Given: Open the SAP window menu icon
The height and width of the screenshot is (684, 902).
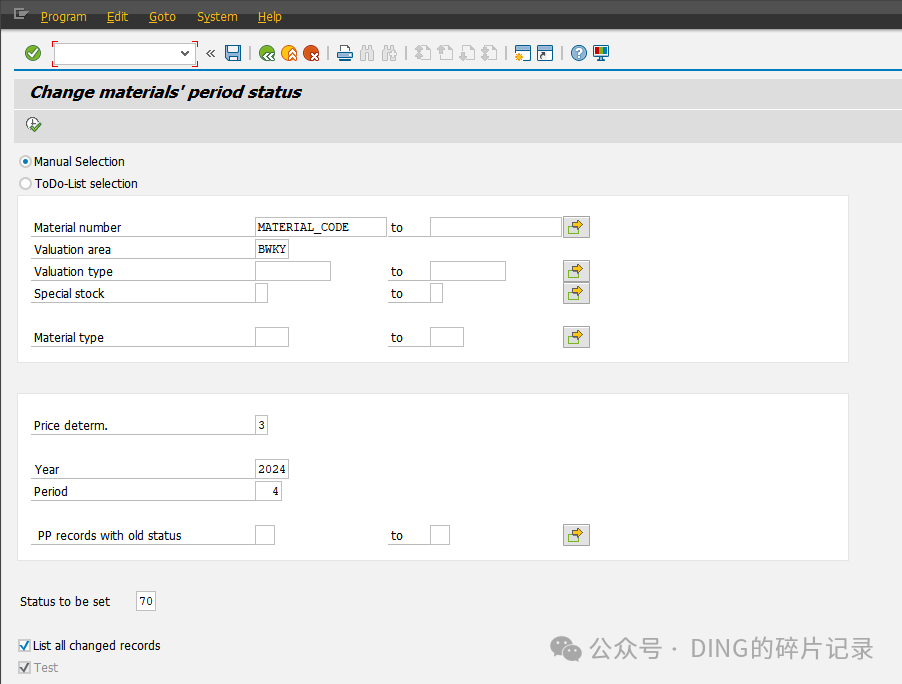Looking at the screenshot, I should pos(20,14).
